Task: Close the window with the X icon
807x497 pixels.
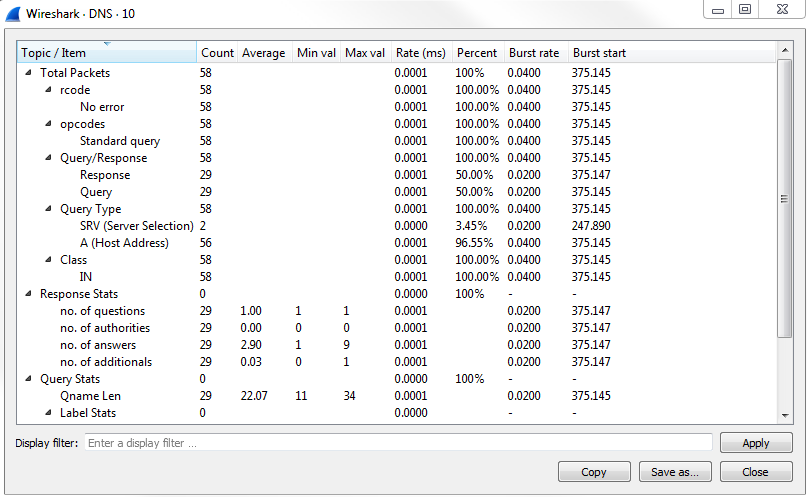Action: pos(782,10)
